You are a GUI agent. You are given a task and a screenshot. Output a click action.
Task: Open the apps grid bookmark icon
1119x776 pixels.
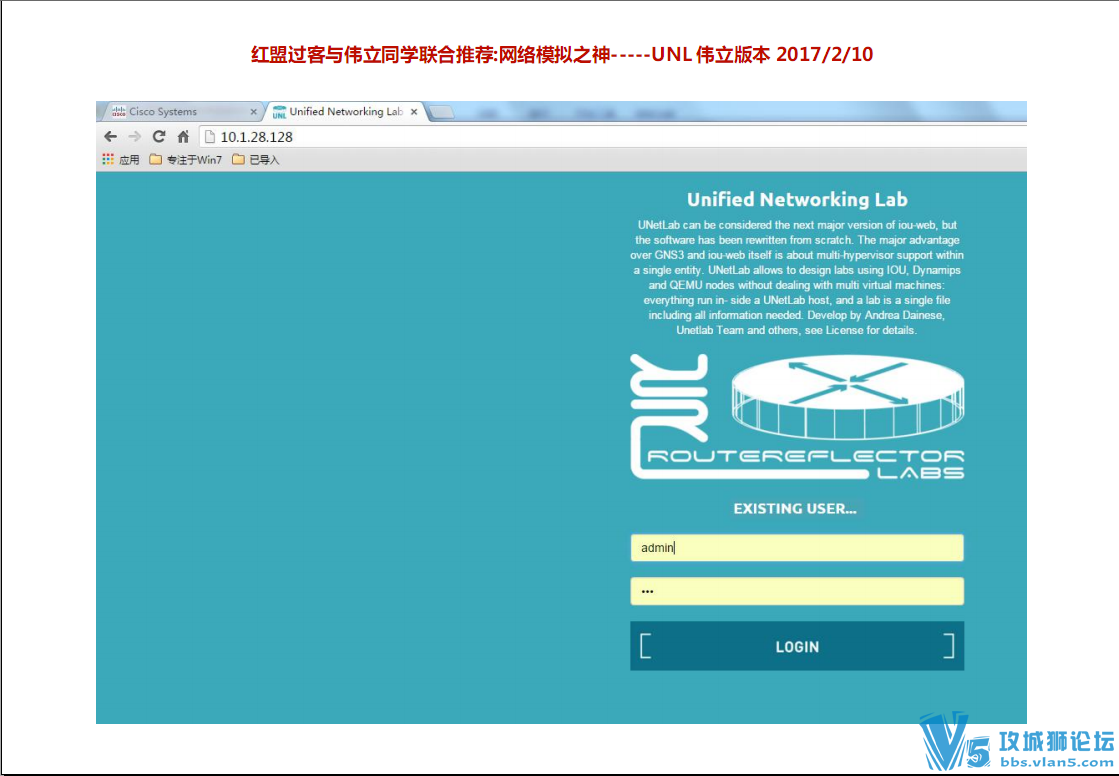coord(108,159)
